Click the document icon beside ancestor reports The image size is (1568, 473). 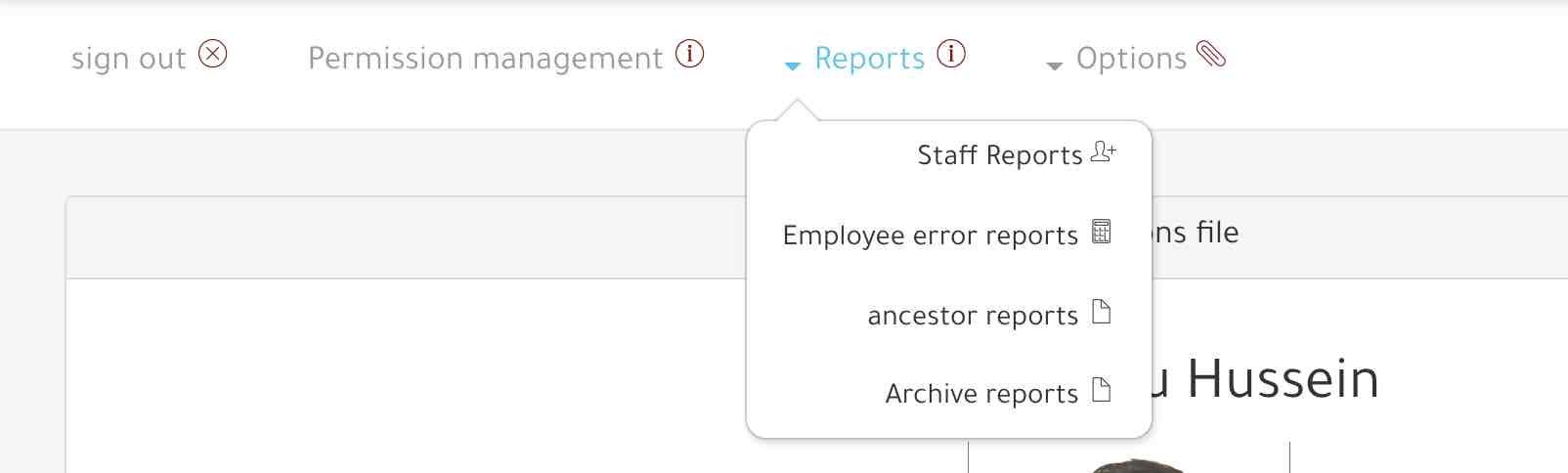1102,312
